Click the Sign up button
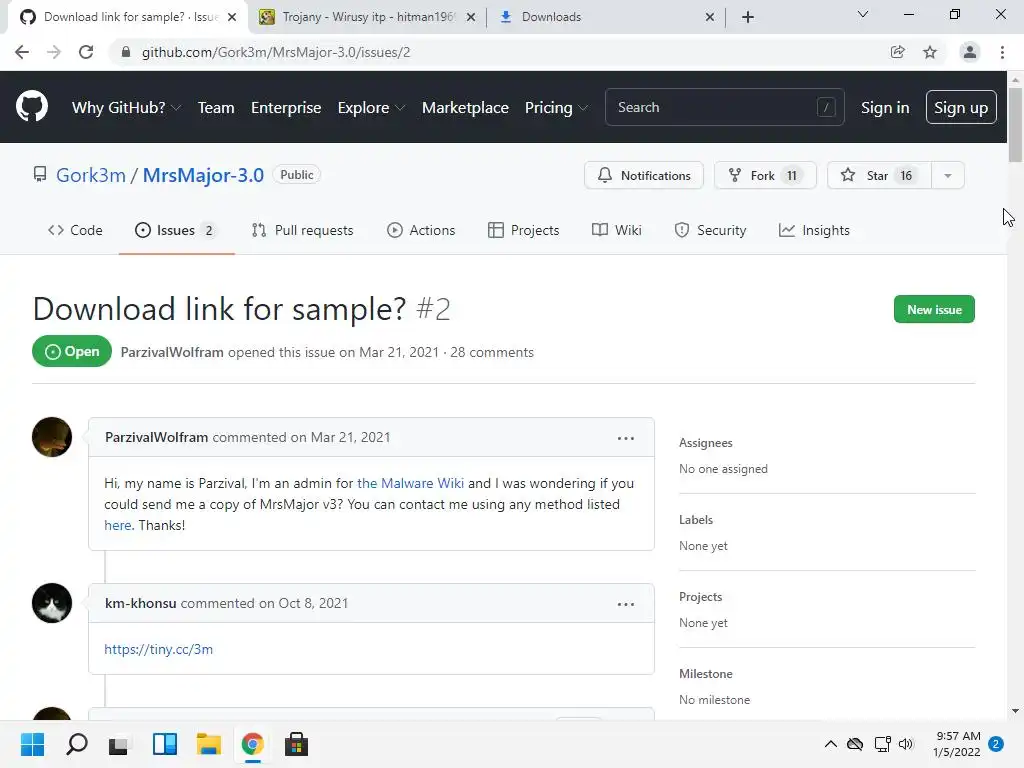The height and width of the screenshot is (768, 1024). 961,107
